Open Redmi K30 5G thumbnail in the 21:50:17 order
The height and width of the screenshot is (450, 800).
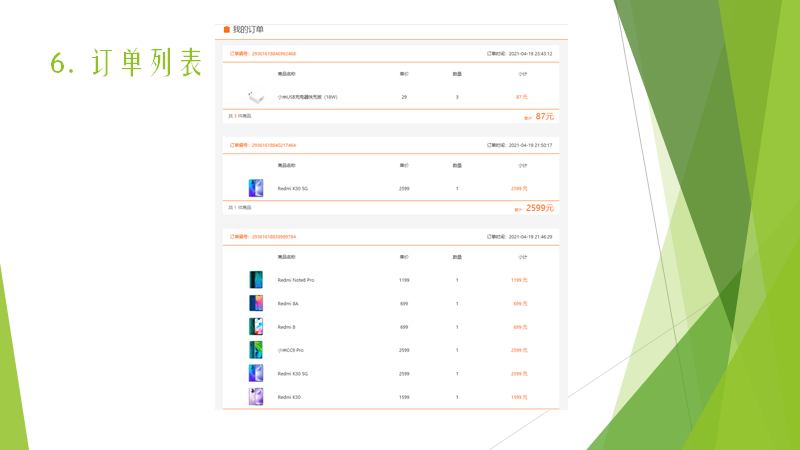[x=256, y=188]
